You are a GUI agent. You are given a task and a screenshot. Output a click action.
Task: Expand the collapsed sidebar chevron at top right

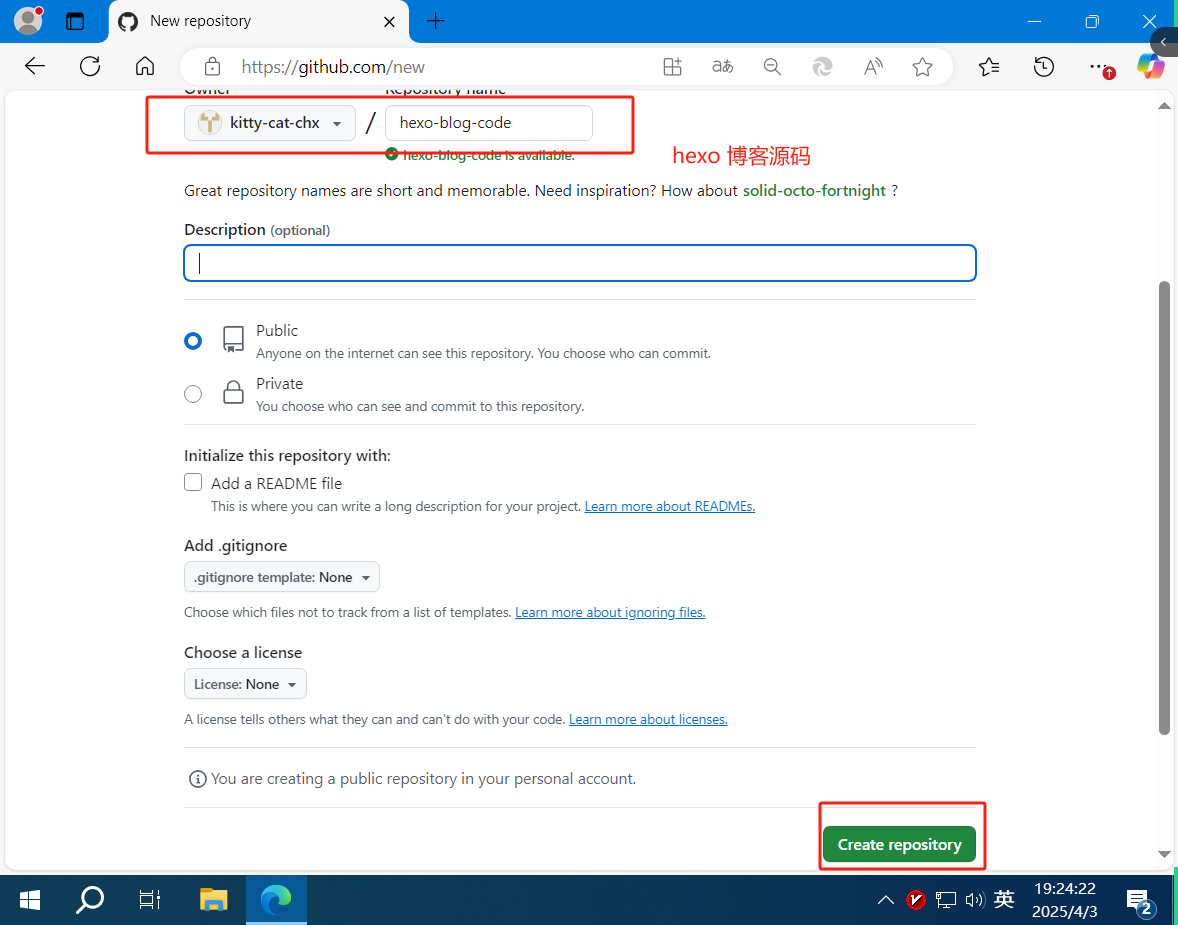coord(1164,42)
